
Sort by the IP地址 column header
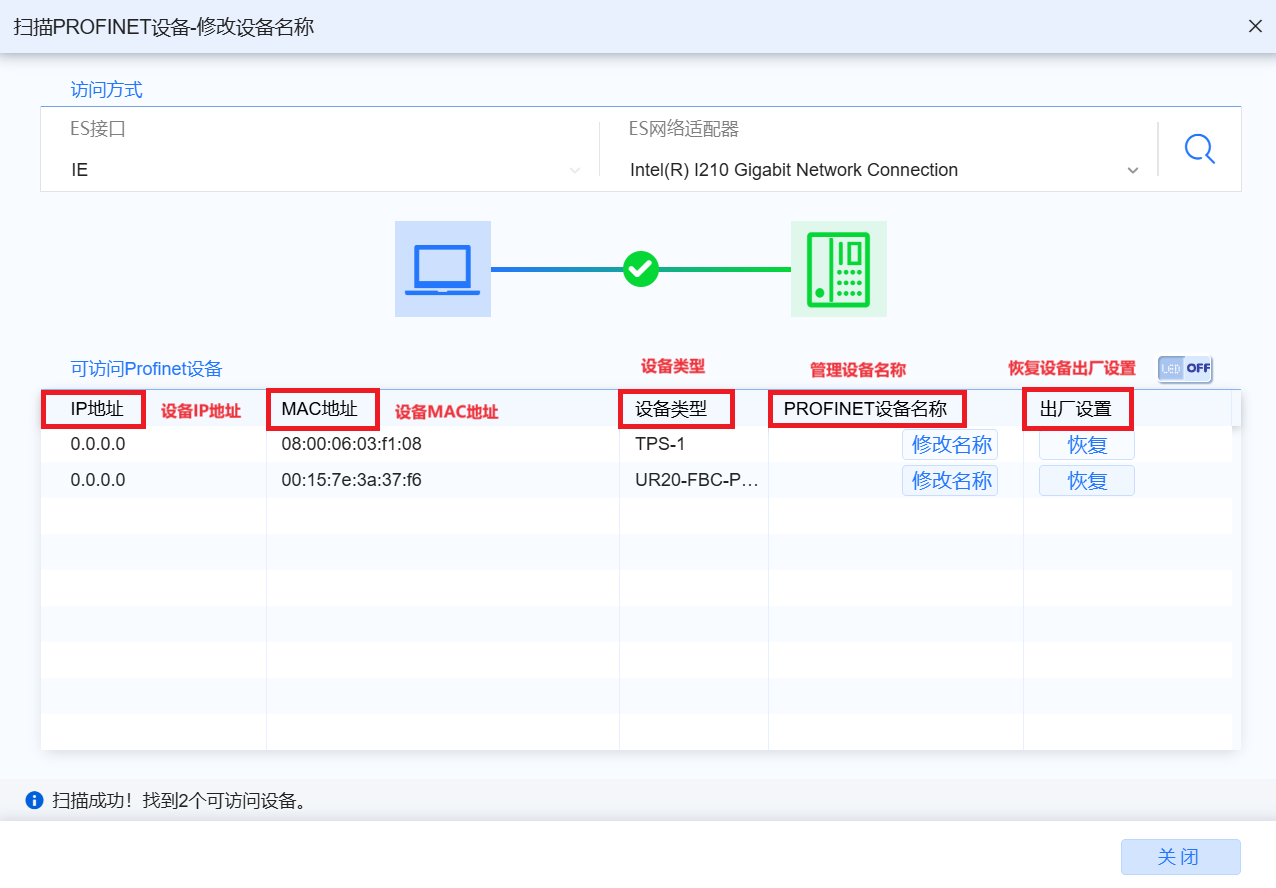(x=96, y=409)
